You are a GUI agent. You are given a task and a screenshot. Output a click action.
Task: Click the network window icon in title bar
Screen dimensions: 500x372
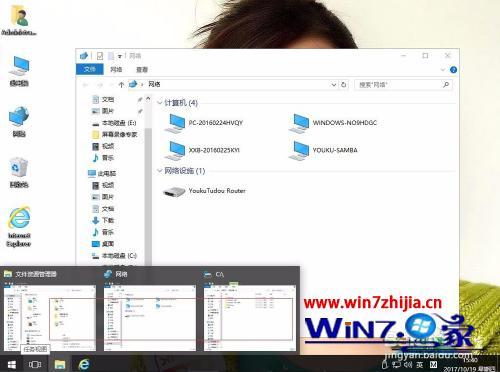click(x=84, y=56)
